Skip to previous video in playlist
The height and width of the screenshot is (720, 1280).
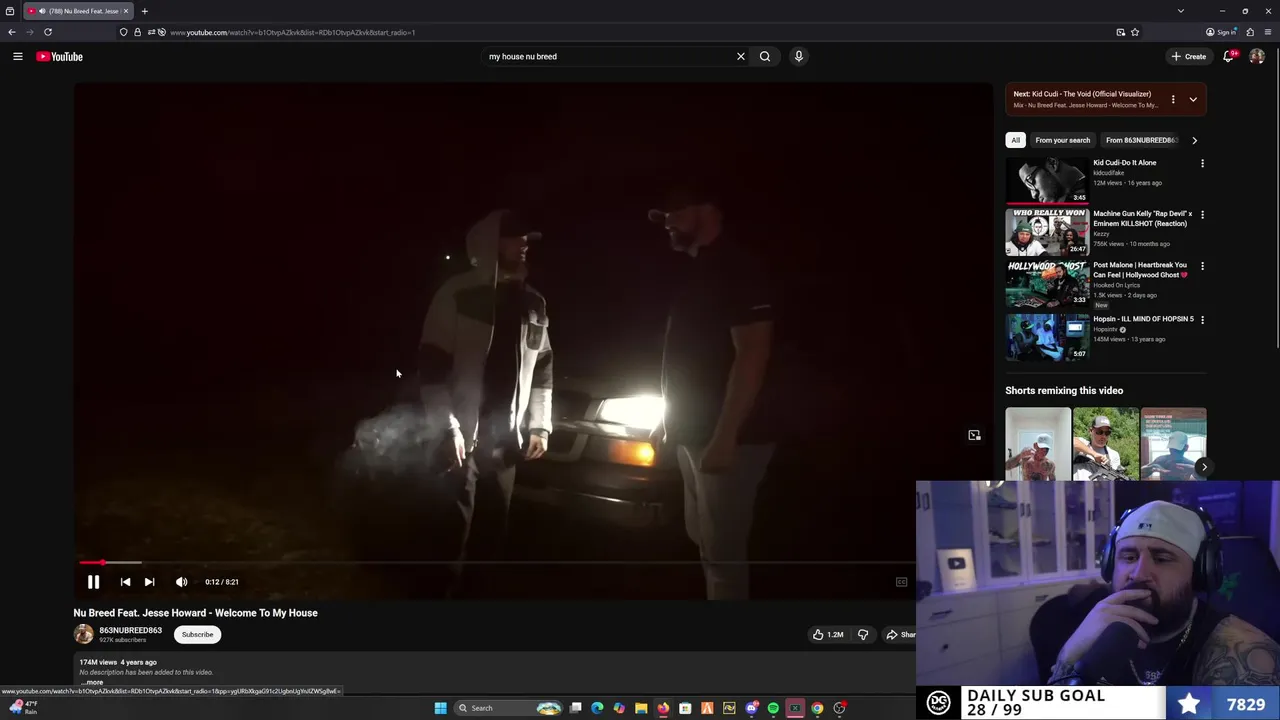pyautogui.click(x=125, y=582)
